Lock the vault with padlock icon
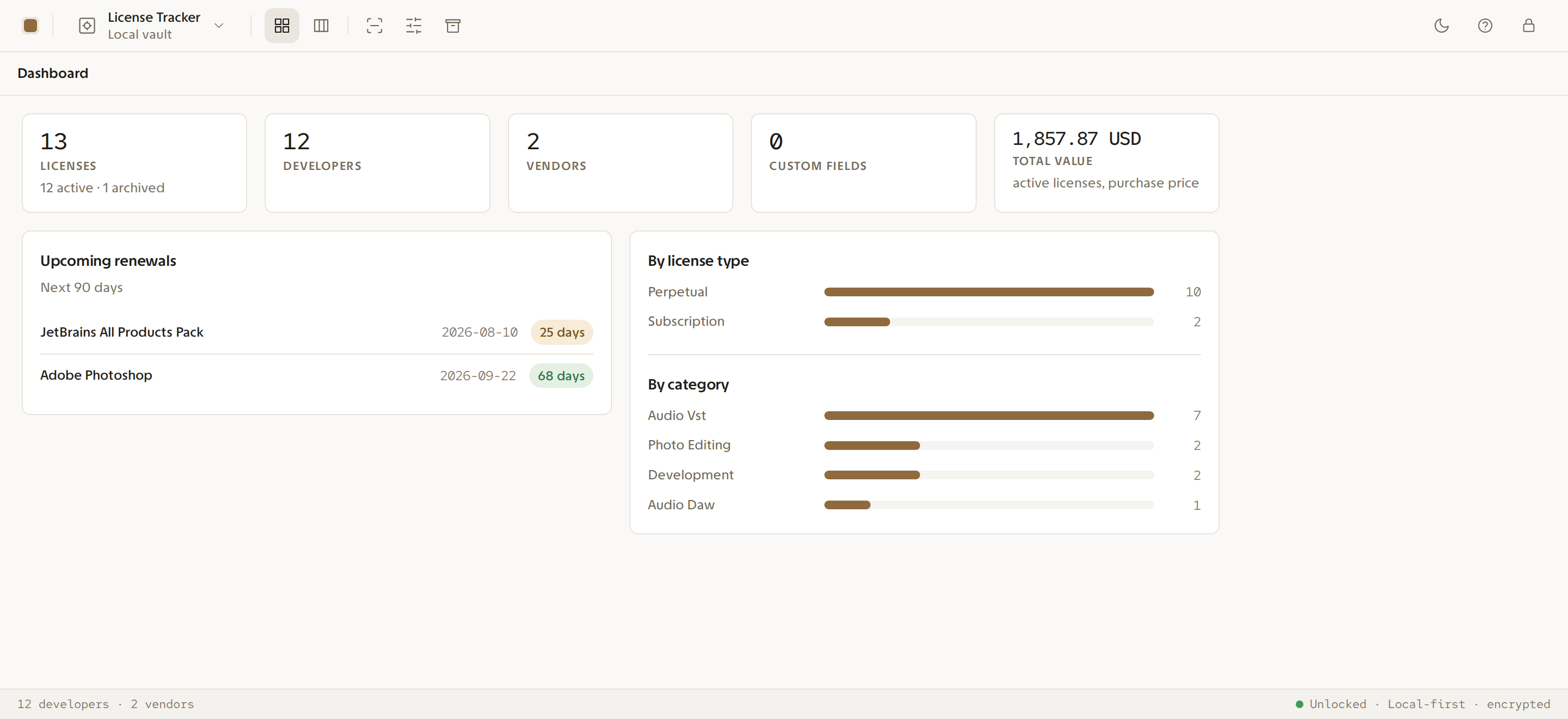The width and height of the screenshot is (1568, 719). coord(1528,26)
